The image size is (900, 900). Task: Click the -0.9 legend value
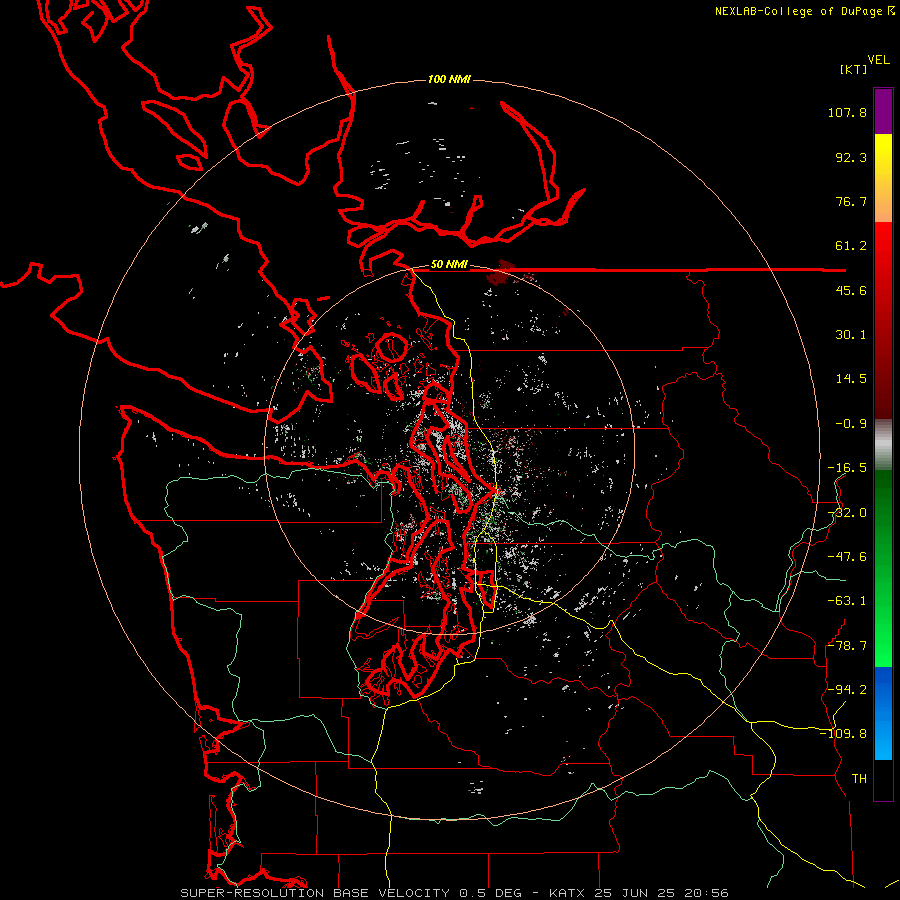[x=851, y=424]
